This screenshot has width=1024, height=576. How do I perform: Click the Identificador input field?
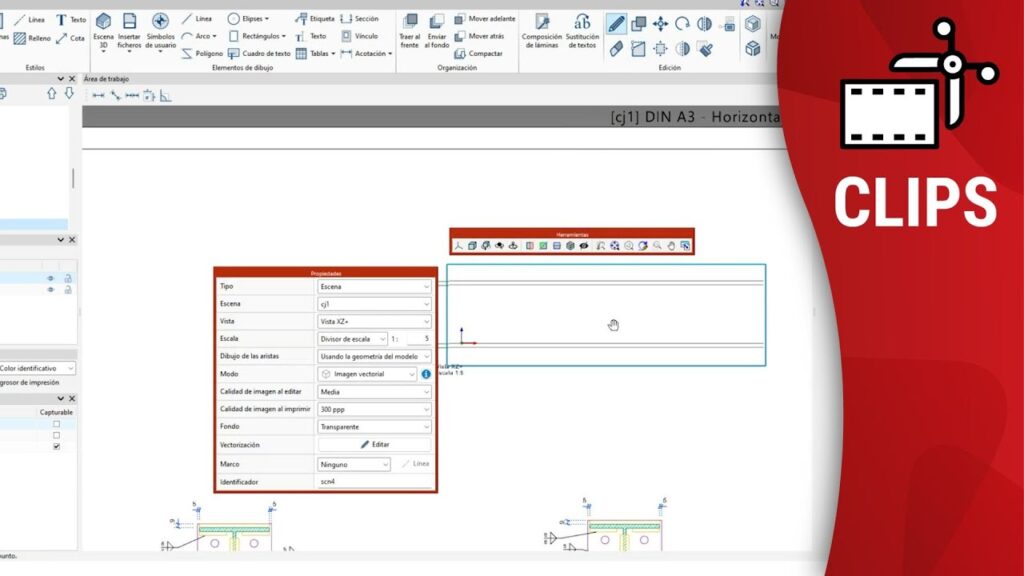[x=374, y=482]
